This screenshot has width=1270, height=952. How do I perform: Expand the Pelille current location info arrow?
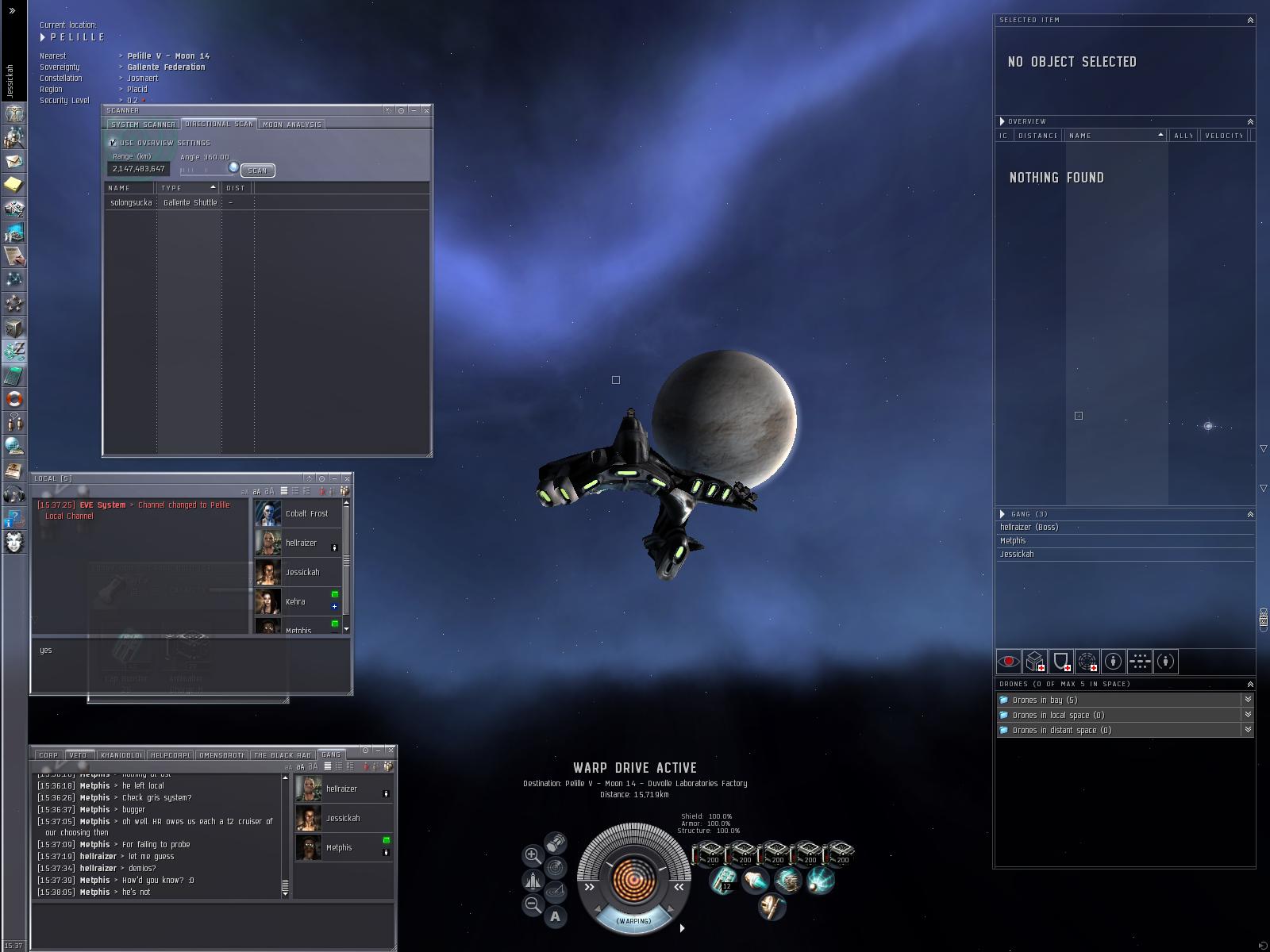[x=43, y=37]
